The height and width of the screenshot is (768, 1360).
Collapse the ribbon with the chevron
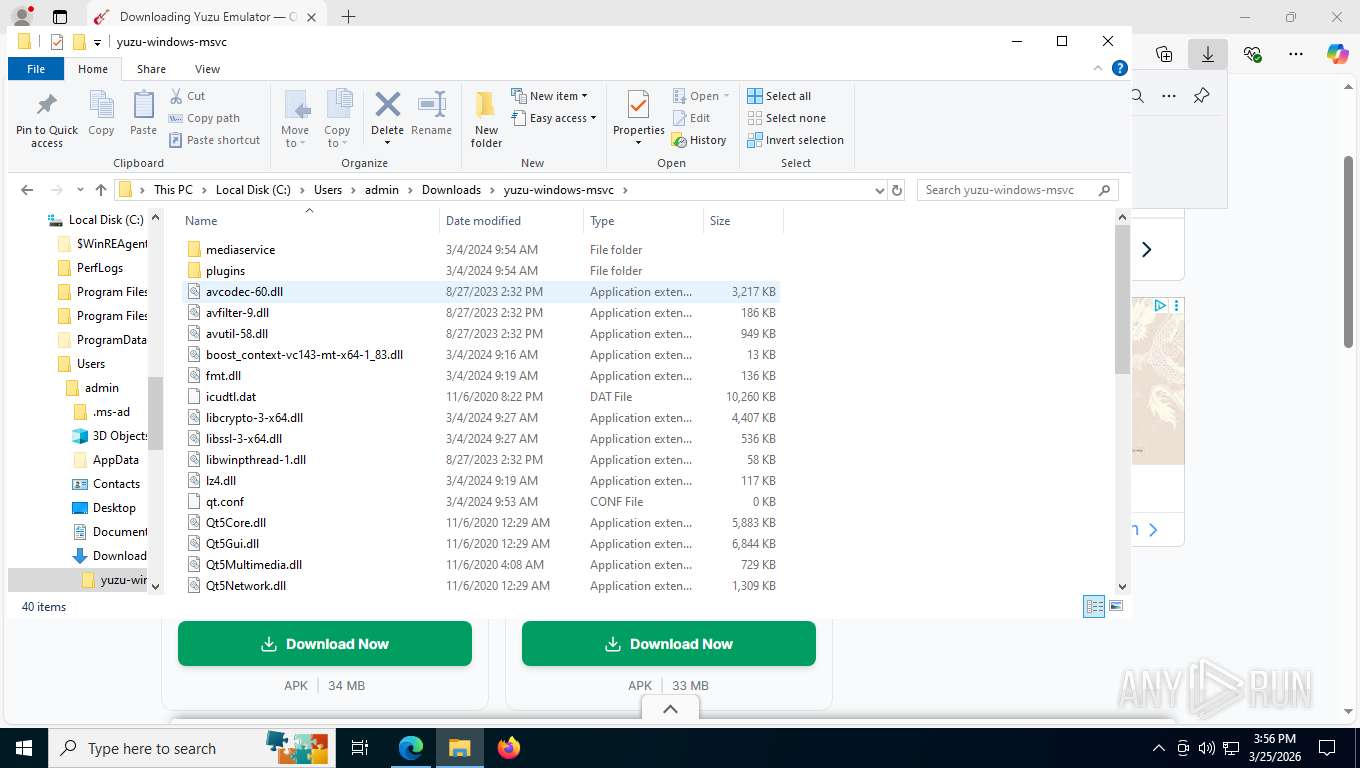[1099, 68]
